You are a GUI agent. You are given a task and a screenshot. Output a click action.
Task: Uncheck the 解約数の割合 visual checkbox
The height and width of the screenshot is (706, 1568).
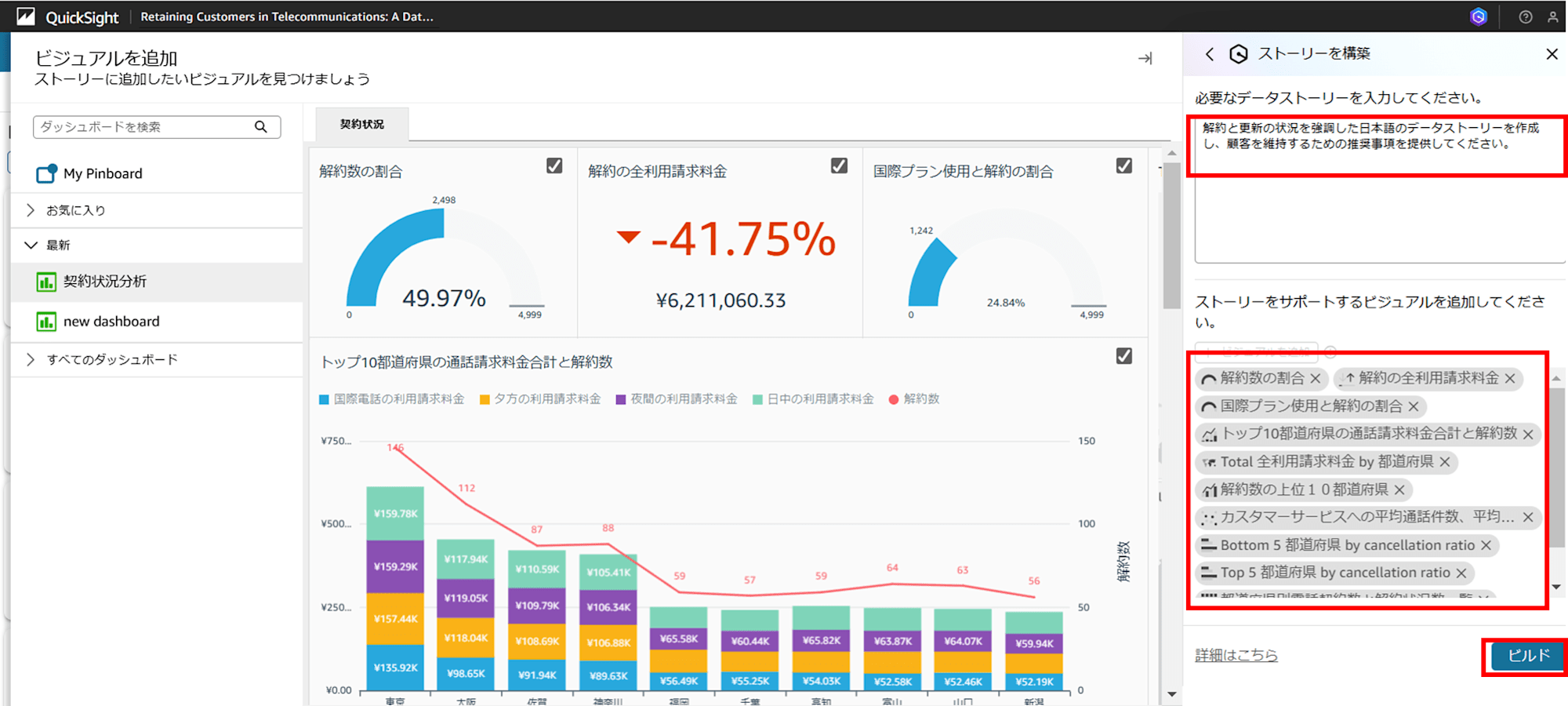(554, 166)
